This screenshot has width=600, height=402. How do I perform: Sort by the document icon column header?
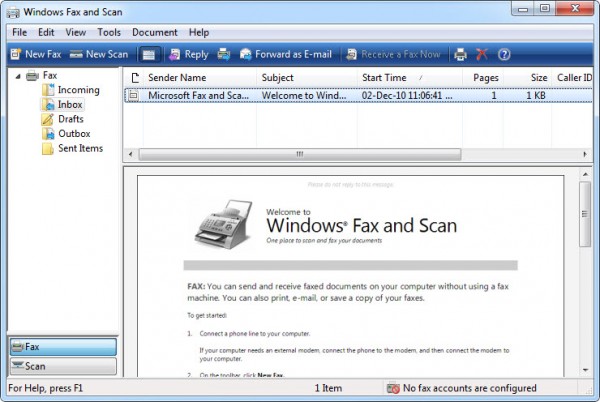pos(134,78)
